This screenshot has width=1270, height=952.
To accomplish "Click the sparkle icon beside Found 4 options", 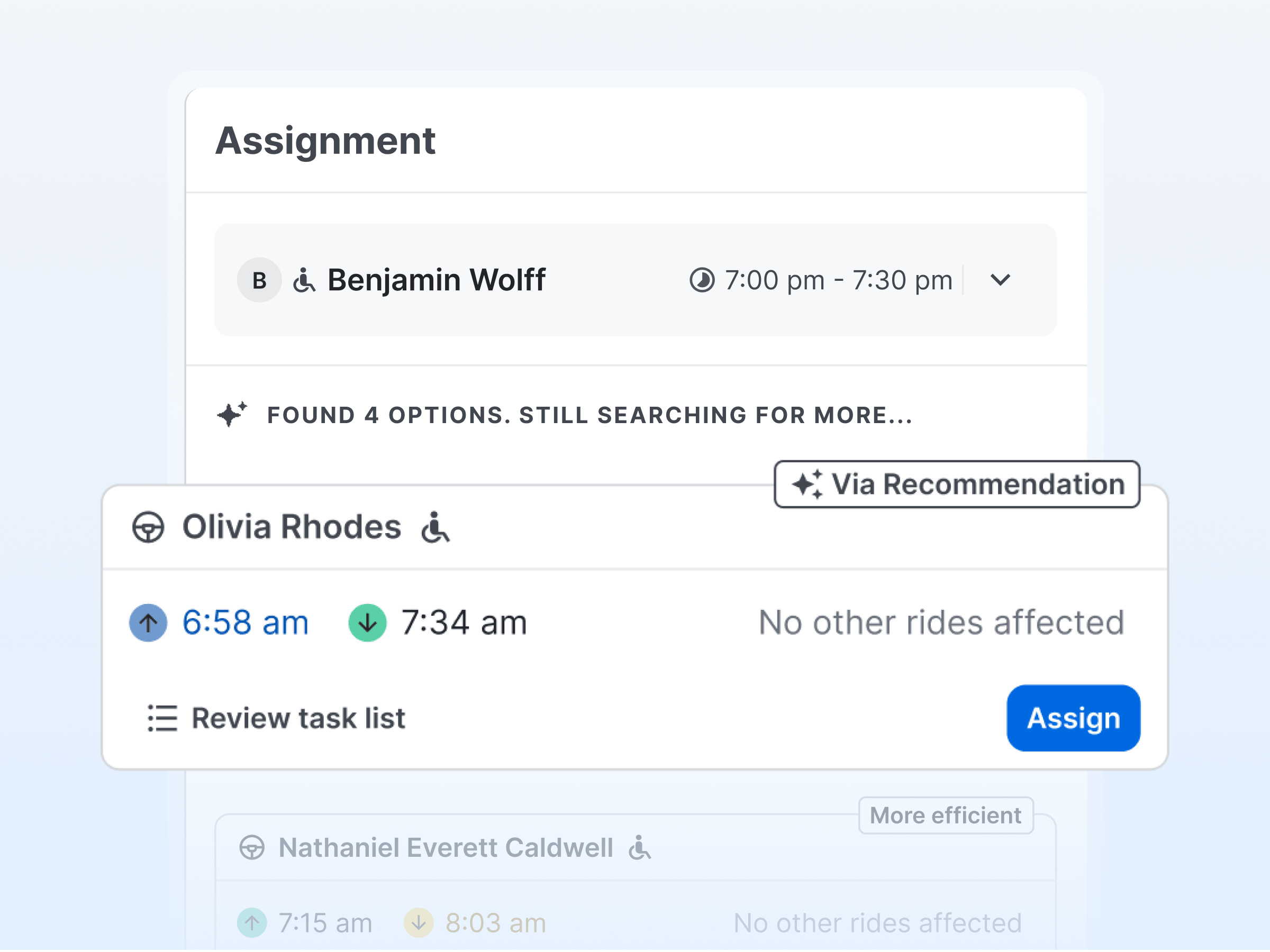I will coord(232,414).
